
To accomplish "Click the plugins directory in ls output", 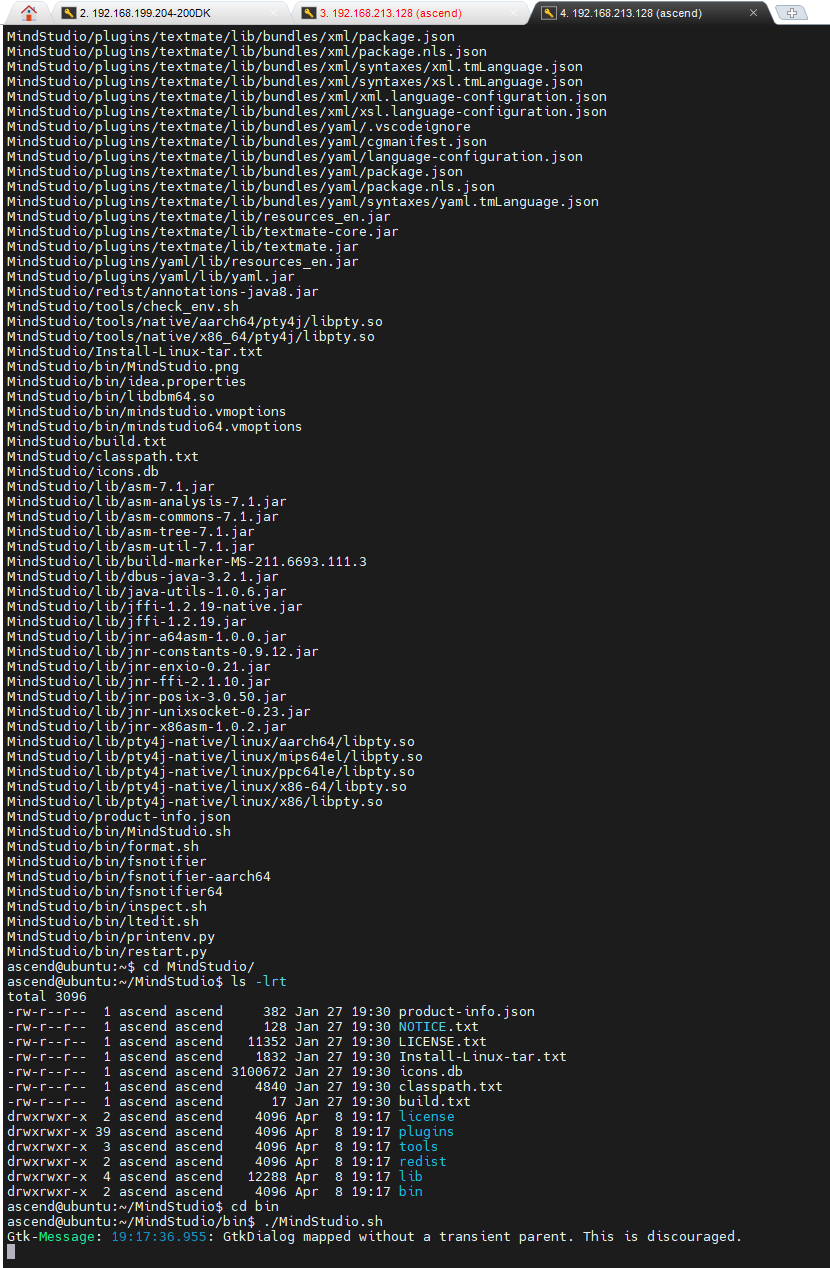I will tap(426, 1131).
